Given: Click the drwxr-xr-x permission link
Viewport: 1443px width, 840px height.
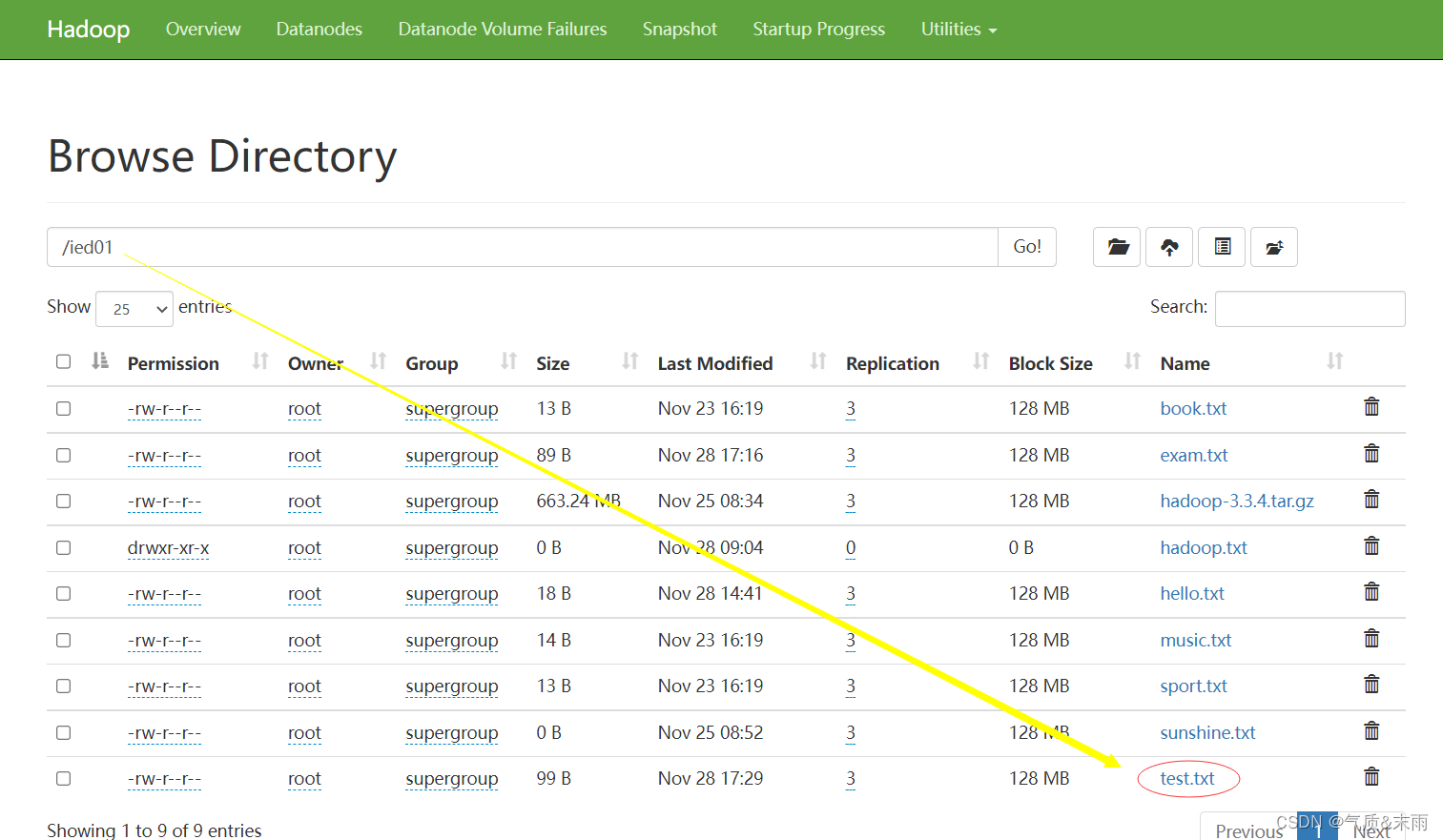Looking at the screenshot, I should [x=168, y=547].
